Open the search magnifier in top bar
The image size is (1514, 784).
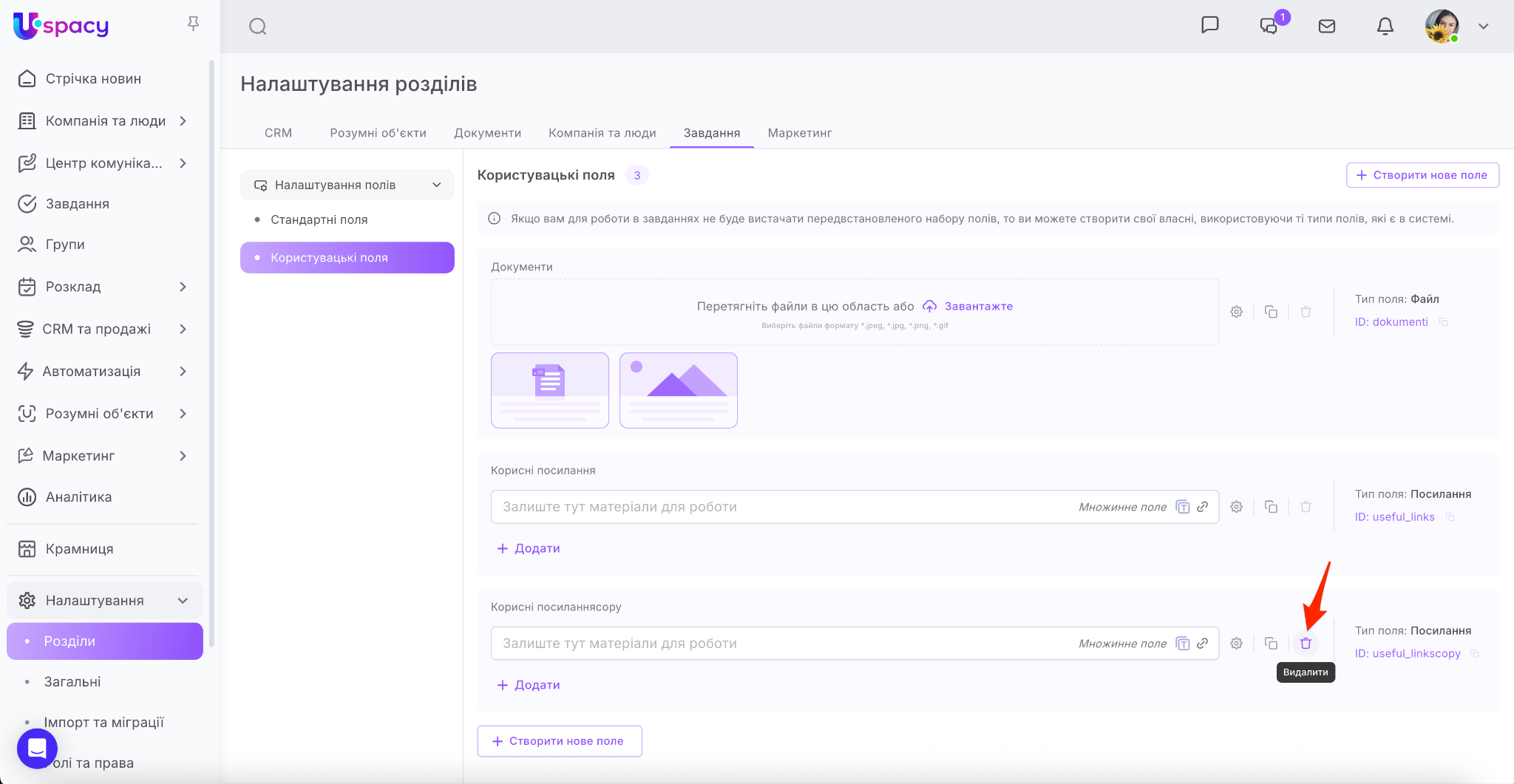(257, 27)
